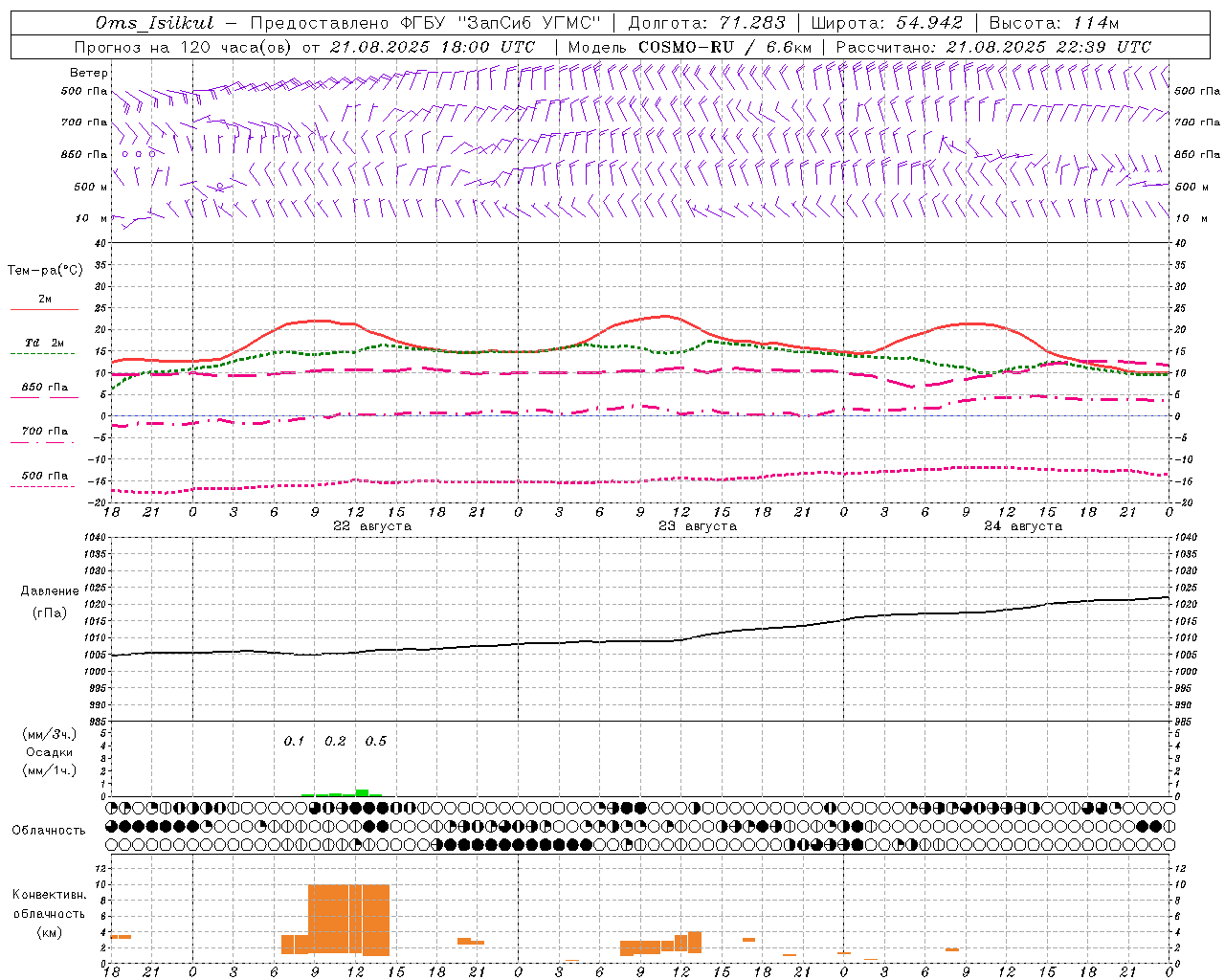Click the Ветер section label

coord(89,73)
